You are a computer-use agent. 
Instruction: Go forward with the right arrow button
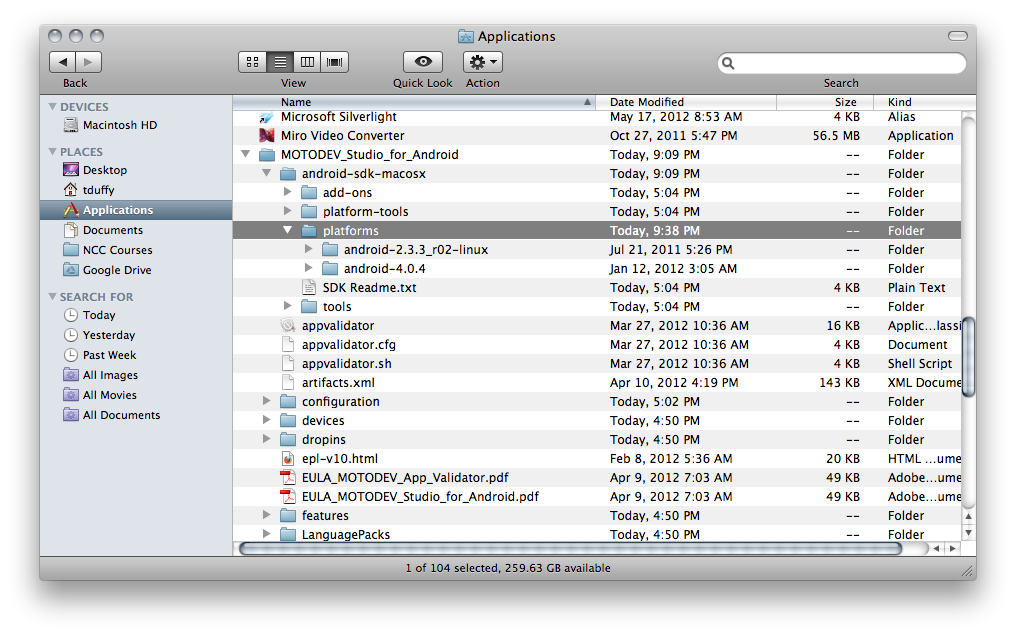89,62
